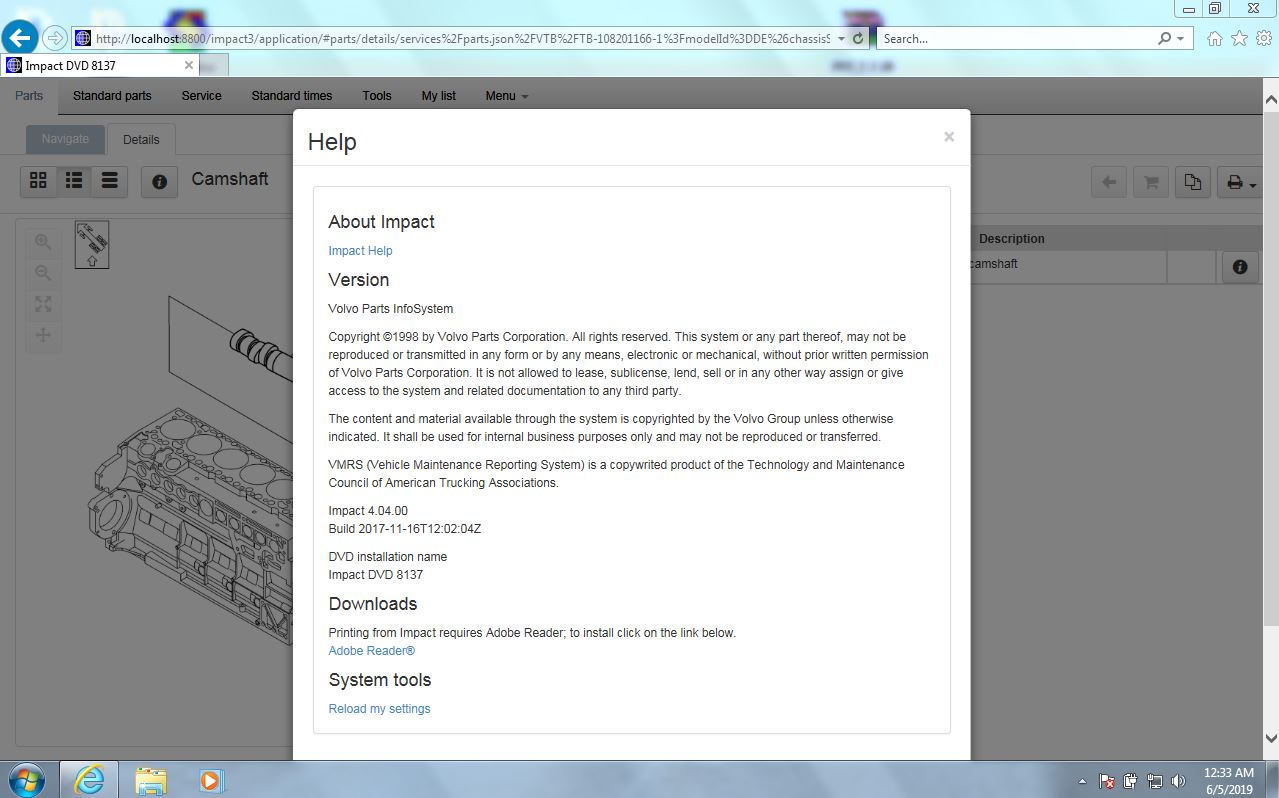Click the browser address bar URL

[463, 39]
